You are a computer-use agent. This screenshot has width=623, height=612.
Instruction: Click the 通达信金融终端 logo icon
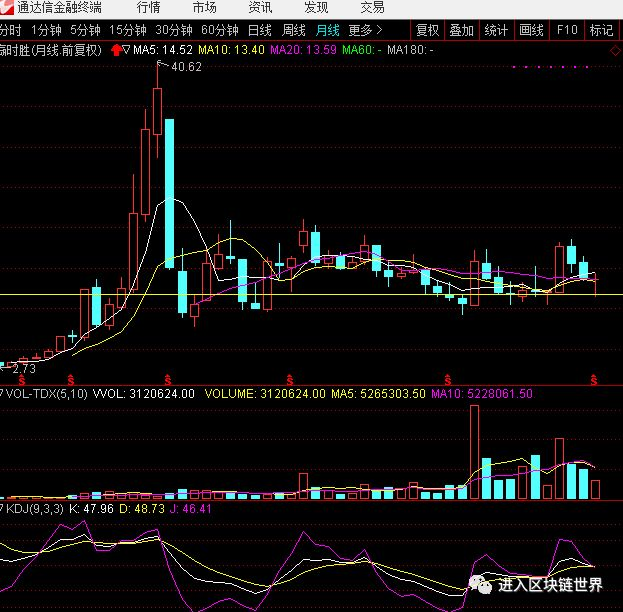(6, 7)
